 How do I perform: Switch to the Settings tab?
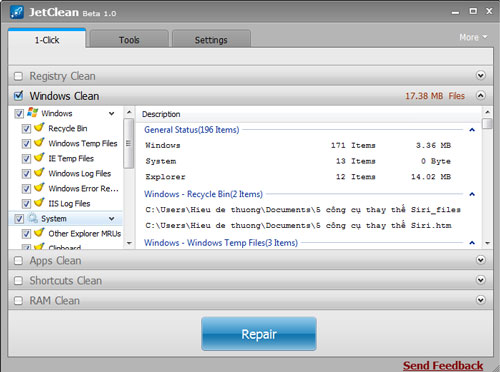coord(211,40)
